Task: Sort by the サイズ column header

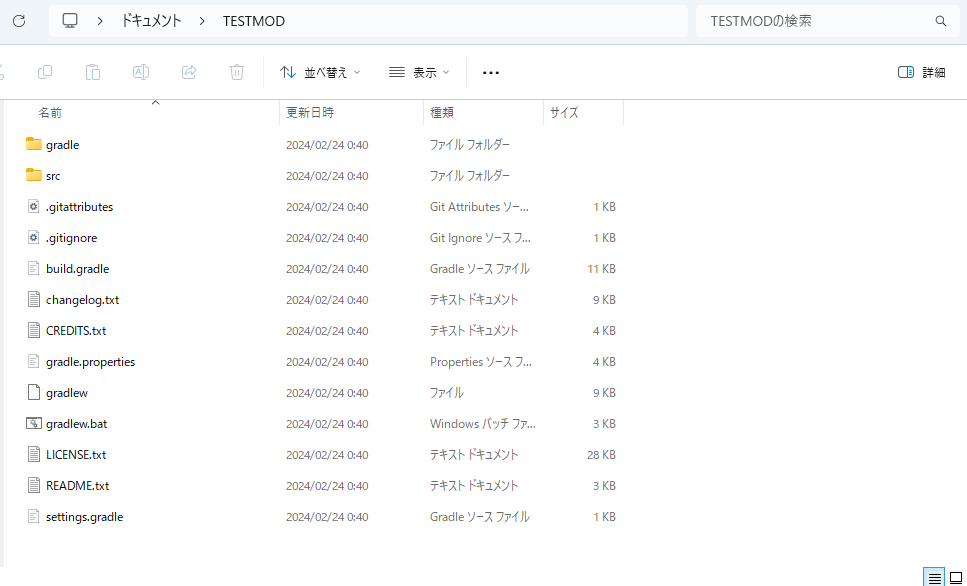Action: 564,112
